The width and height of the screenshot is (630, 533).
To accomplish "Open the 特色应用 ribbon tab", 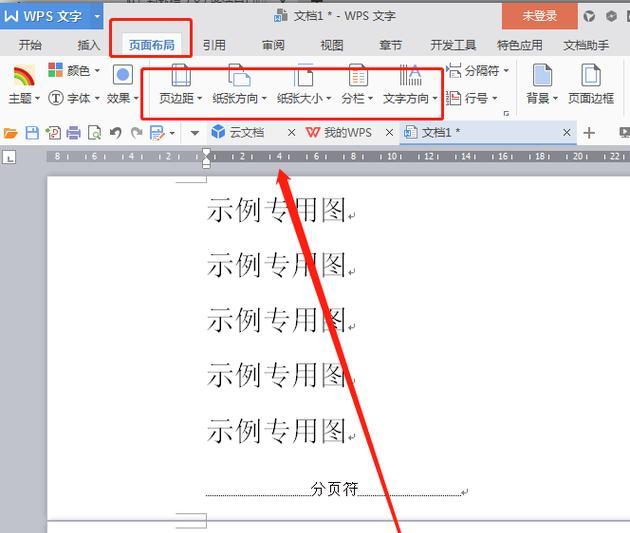I will pyautogui.click(x=520, y=45).
